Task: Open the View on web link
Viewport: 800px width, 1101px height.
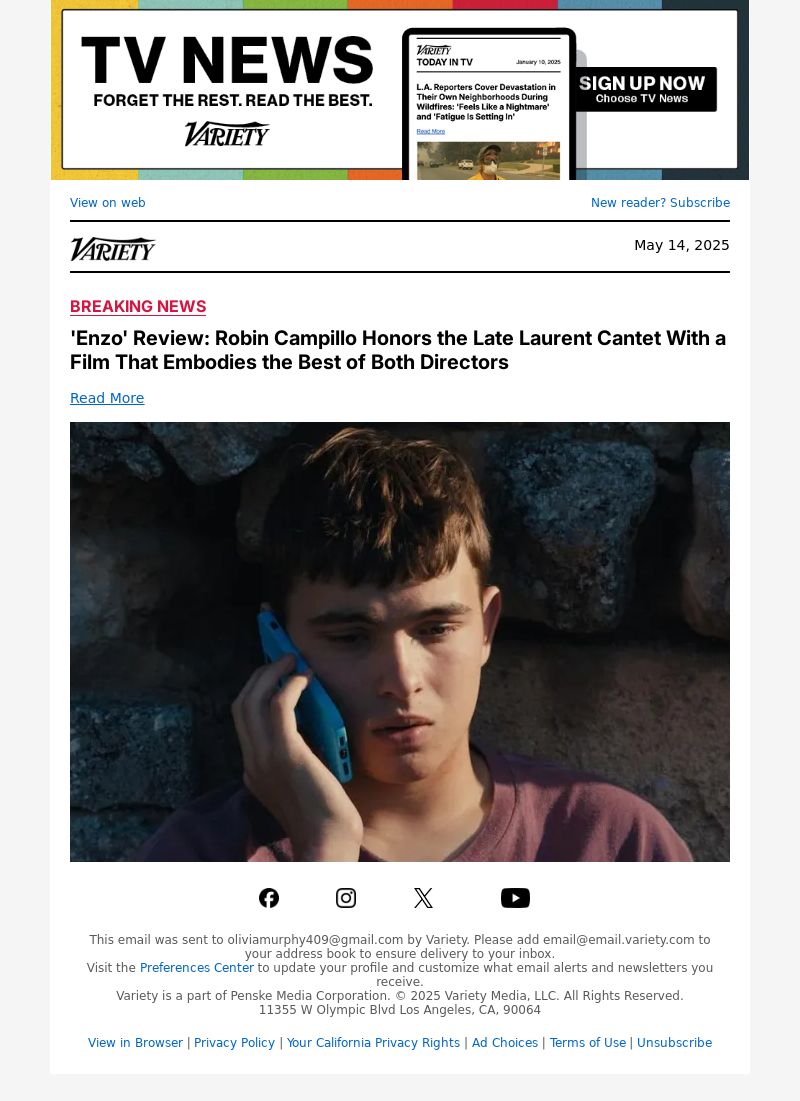Action: (107, 202)
